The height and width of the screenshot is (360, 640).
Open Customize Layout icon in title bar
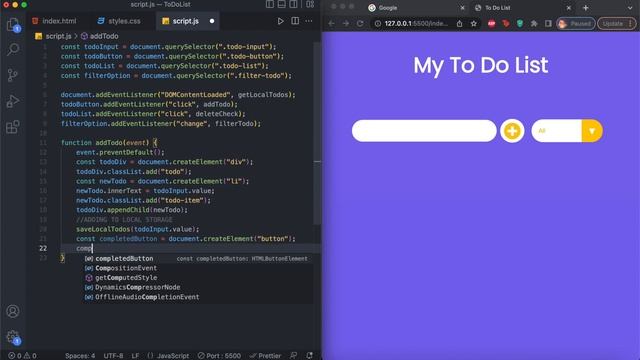[x=310, y=4]
